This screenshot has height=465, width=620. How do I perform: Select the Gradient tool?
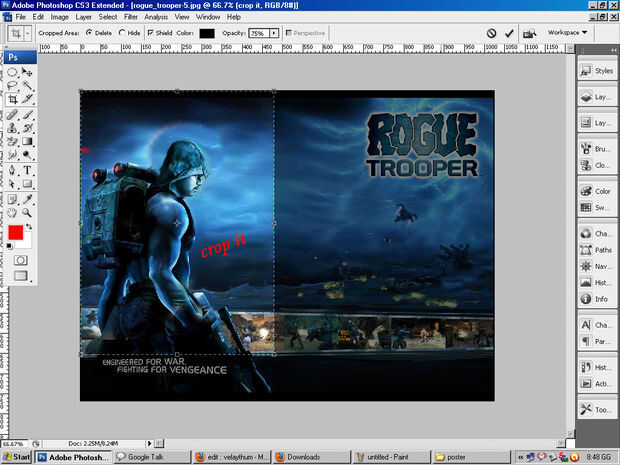(x=27, y=141)
